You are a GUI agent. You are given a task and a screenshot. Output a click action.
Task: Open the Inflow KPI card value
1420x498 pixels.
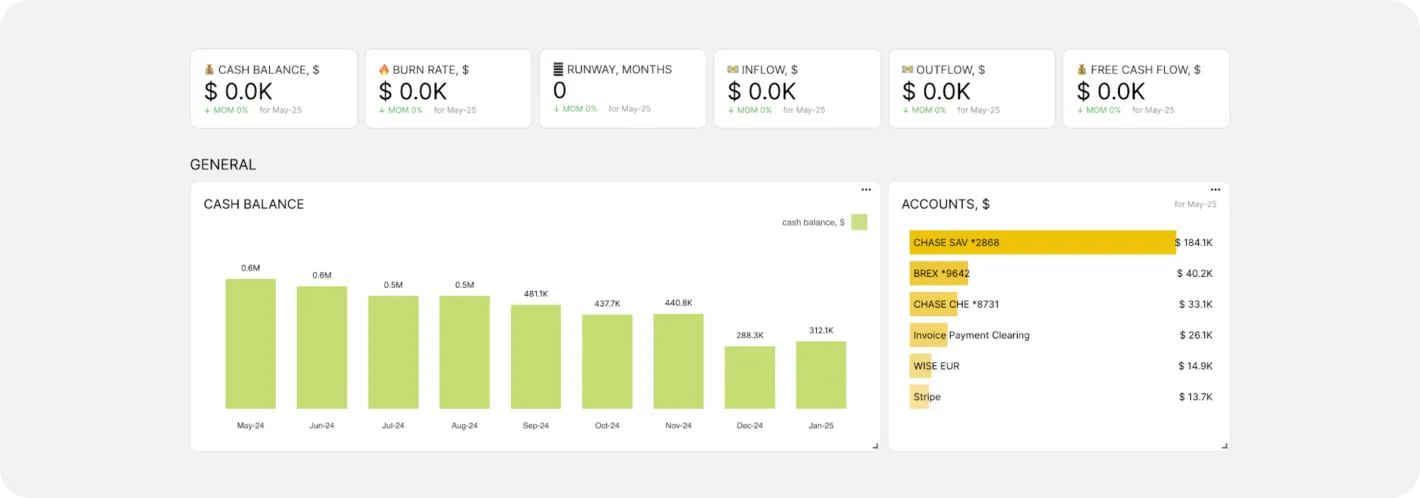pyautogui.click(x=762, y=91)
